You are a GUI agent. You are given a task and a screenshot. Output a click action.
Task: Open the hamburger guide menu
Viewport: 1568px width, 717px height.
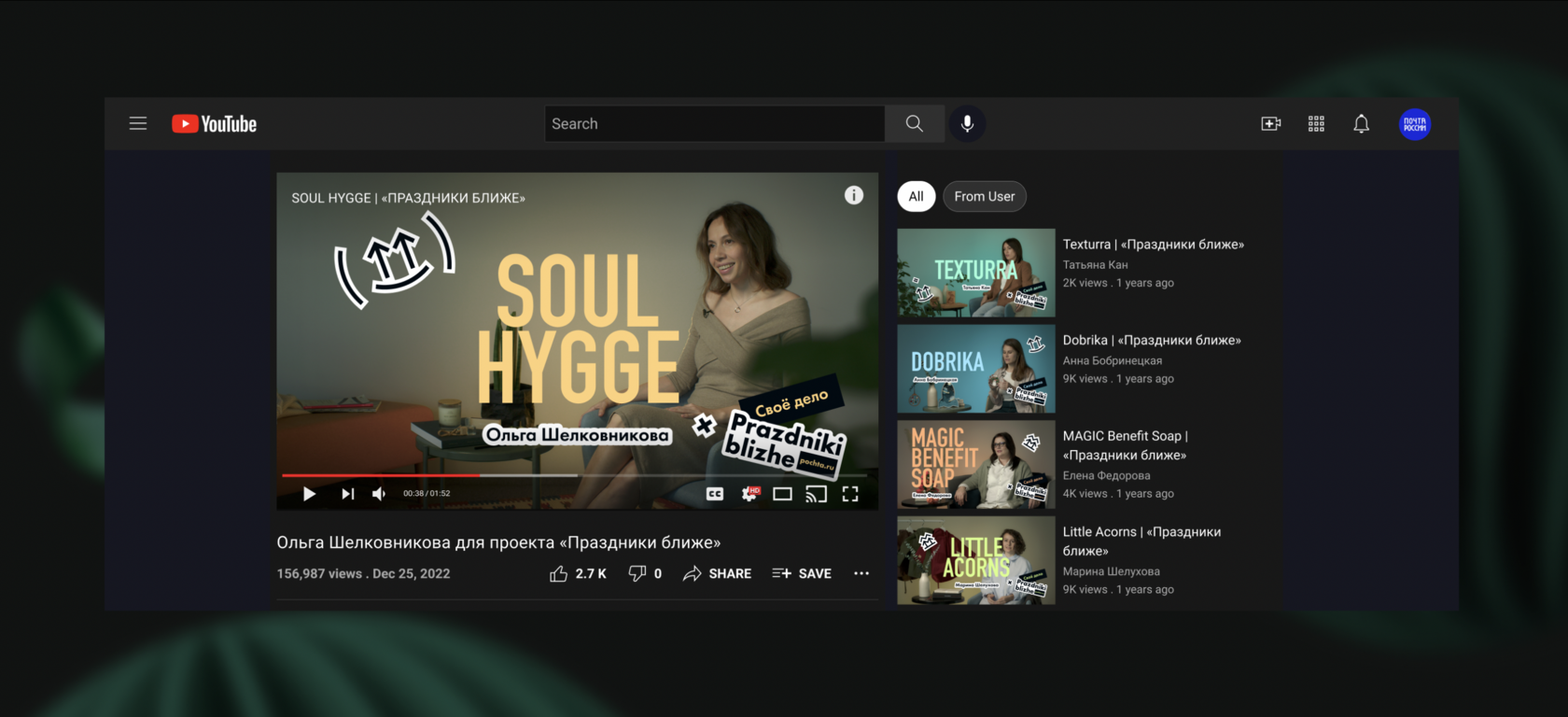click(x=138, y=123)
